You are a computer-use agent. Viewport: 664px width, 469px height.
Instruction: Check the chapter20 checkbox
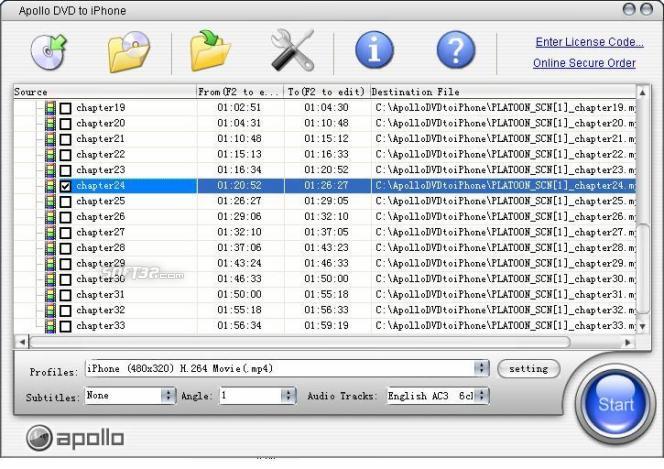pos(65,124)
